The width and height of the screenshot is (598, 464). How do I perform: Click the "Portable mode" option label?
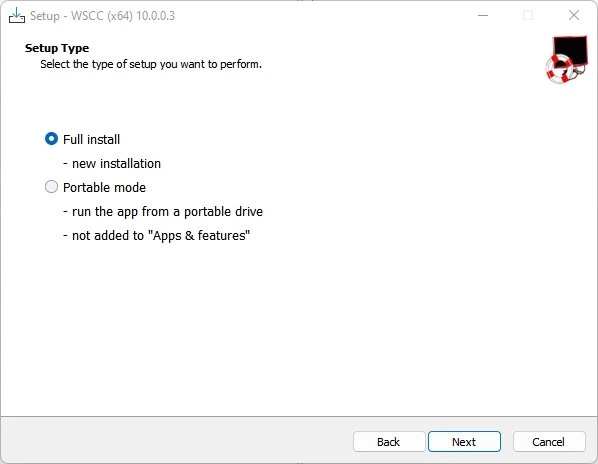coord(104,188)
